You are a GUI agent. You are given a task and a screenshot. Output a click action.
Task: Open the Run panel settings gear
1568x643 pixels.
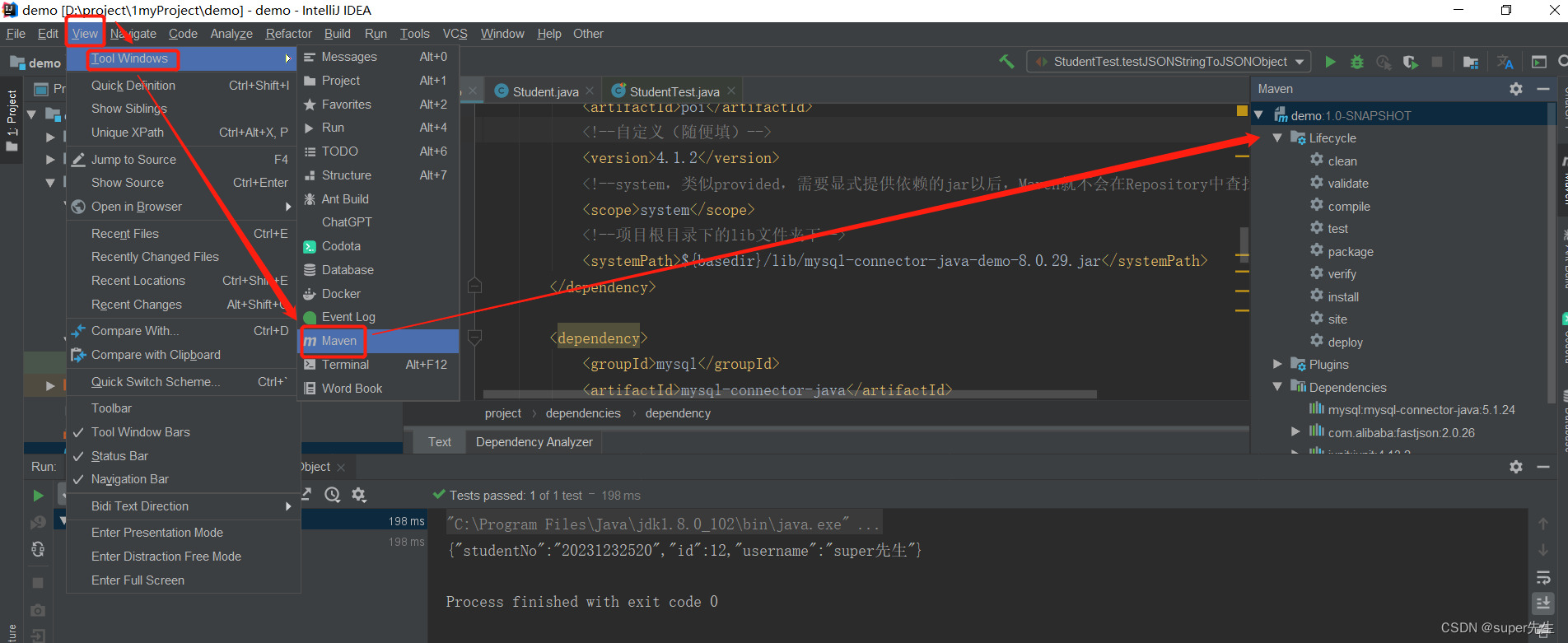click(1516, 467)
